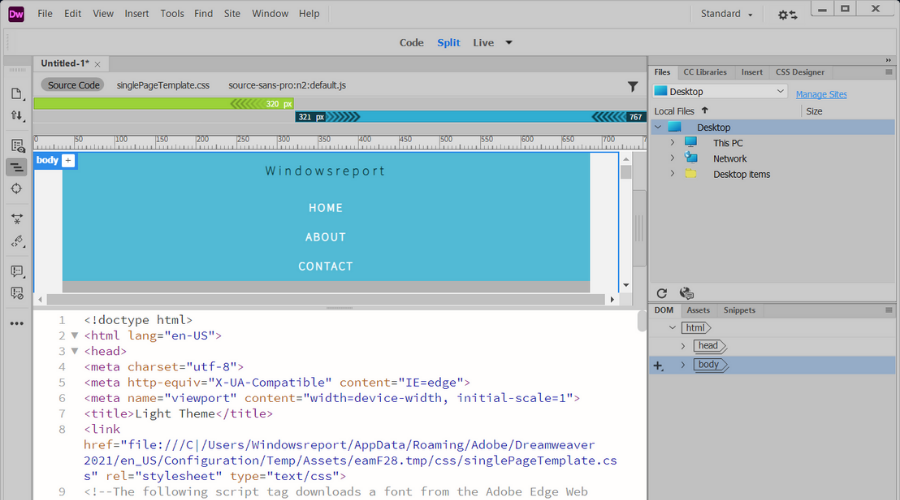Switch to Live view mode
Image resolution: width=900 pixels, height=500 pixels.
483,43
